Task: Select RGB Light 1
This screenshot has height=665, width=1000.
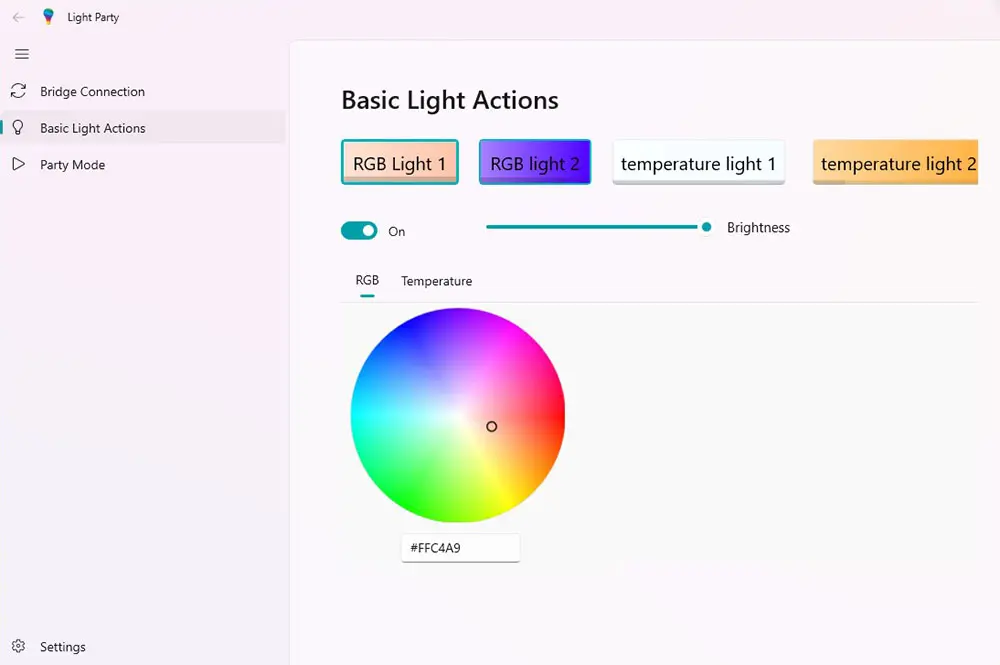Action: click(x=399, y=161)
